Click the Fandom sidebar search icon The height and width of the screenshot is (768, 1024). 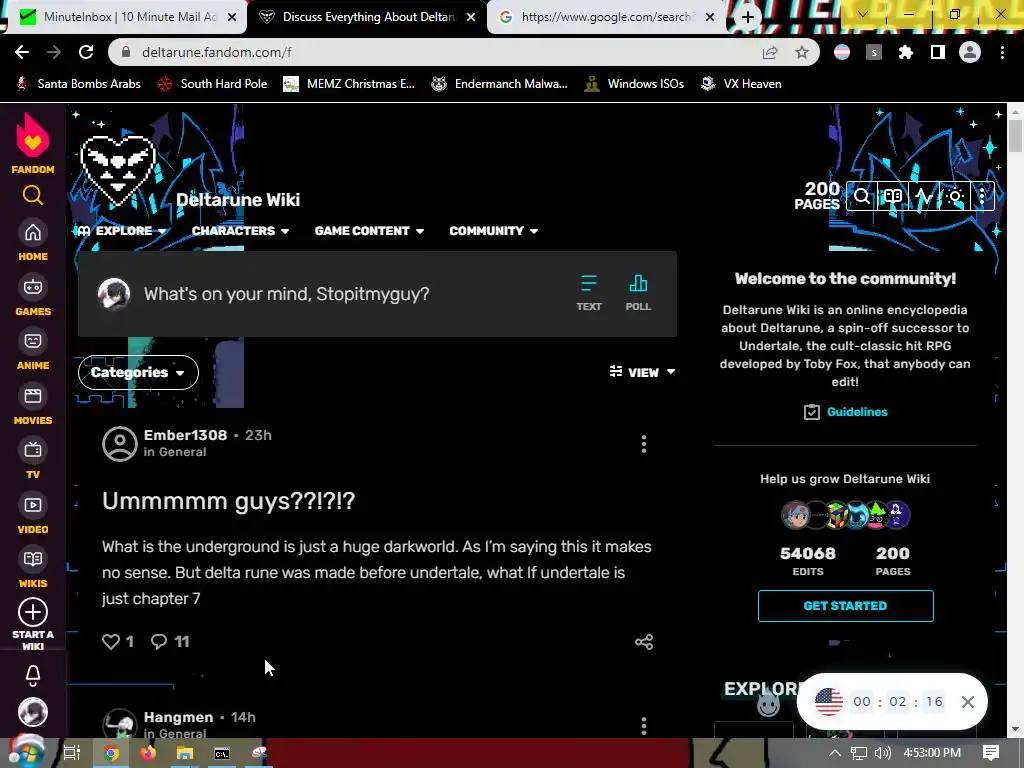click(33, 195)
